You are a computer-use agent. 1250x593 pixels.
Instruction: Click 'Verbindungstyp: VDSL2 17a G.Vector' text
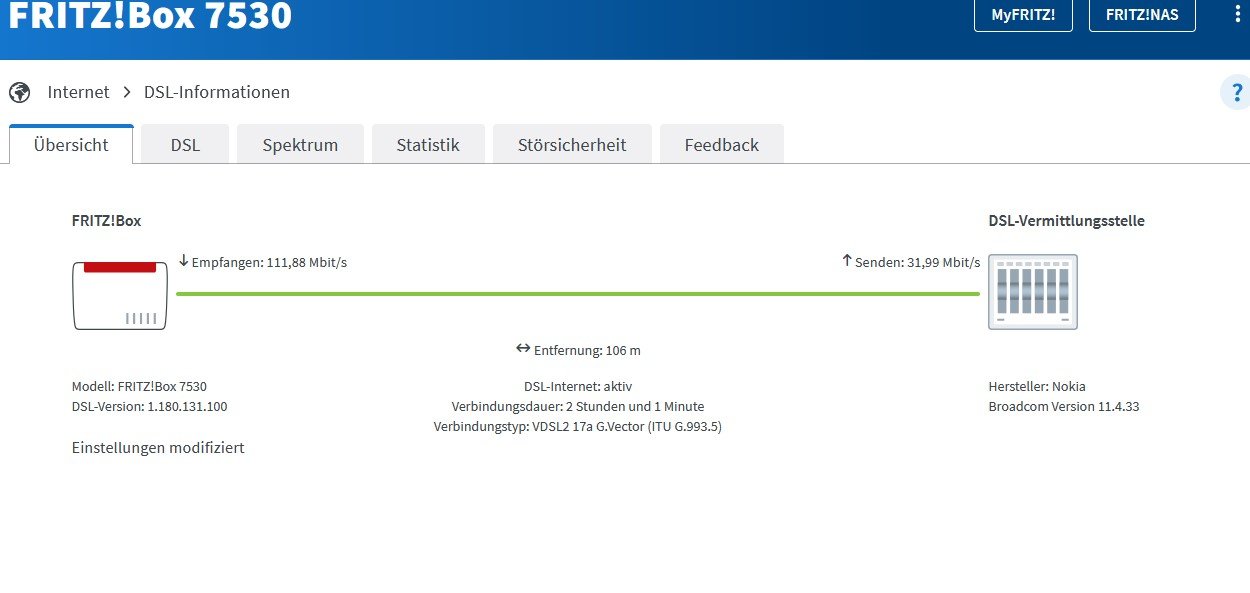[578, 426]
